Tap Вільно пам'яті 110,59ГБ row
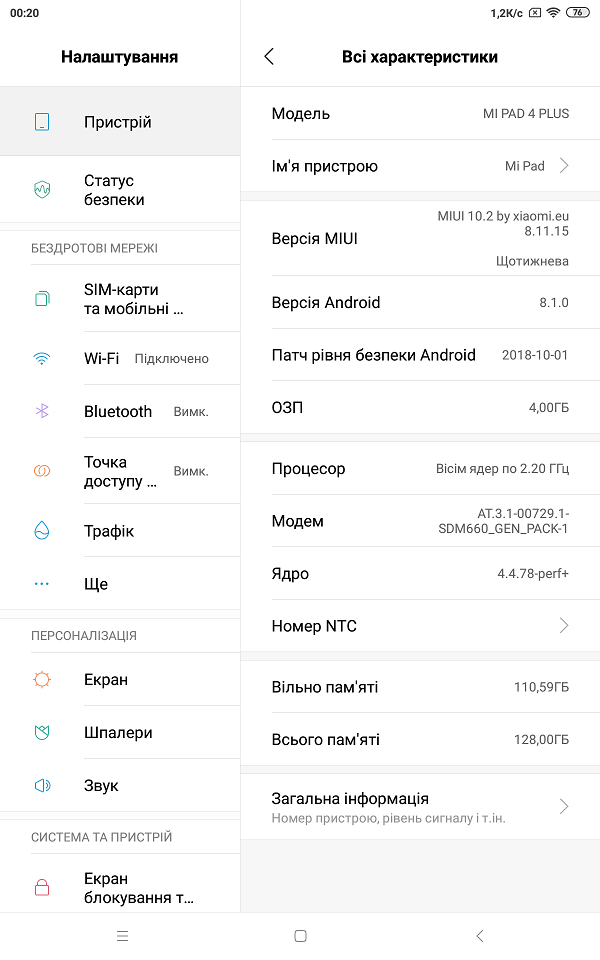 tap(420, 687)
